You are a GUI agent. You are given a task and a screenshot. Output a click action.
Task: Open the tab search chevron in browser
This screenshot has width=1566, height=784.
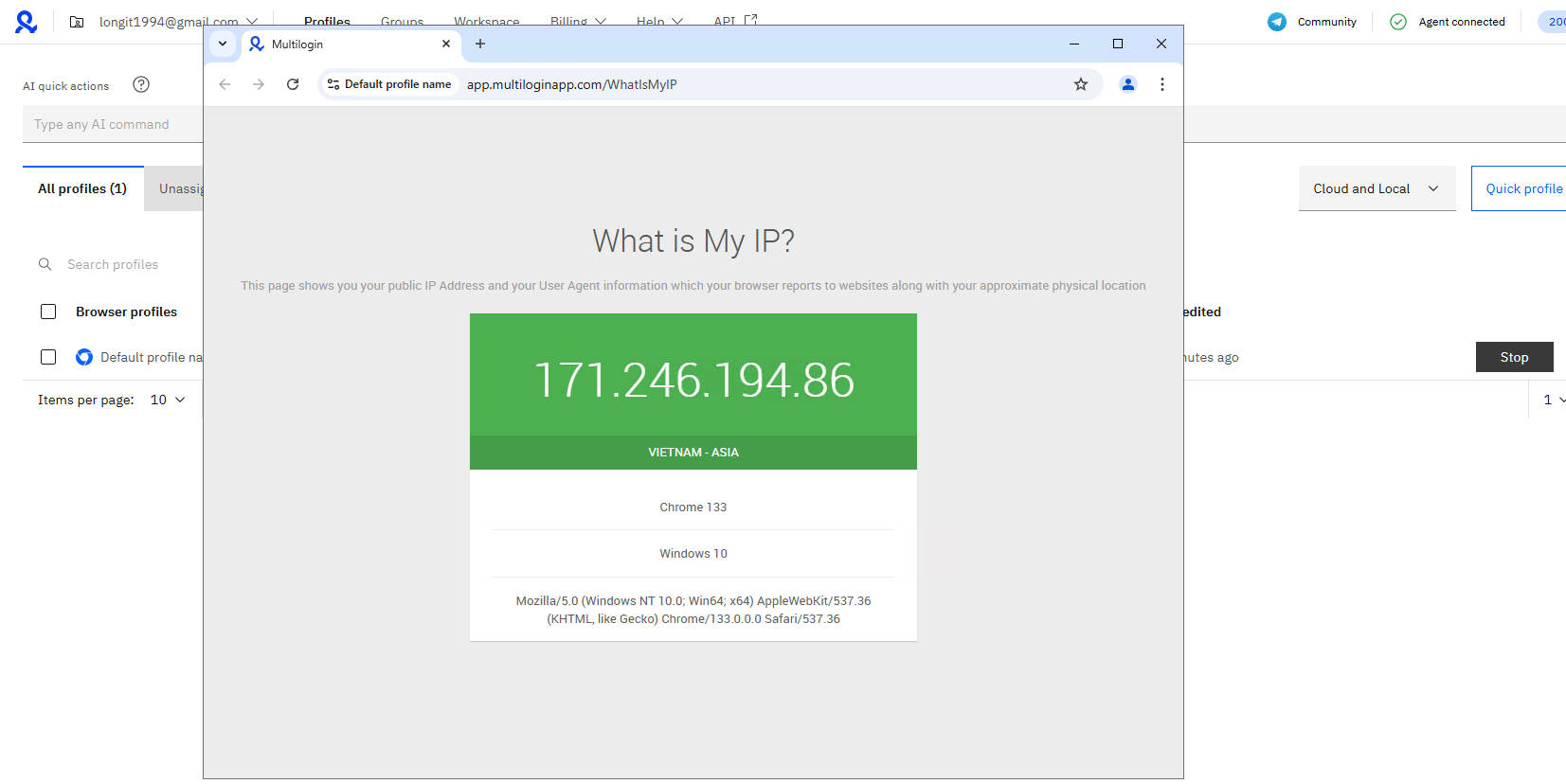(x=223, y=44)
